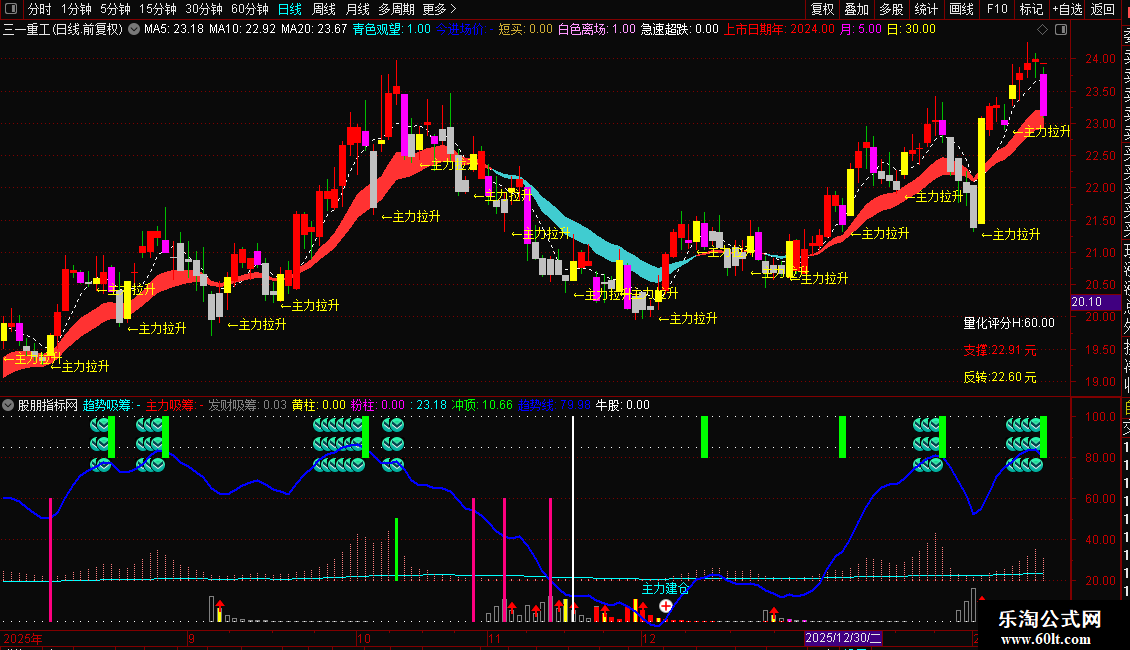Click the 冲顶: 10.66 indicator value
The height and width of the screenshot is (650, 1130).
[x=482, y=405]
